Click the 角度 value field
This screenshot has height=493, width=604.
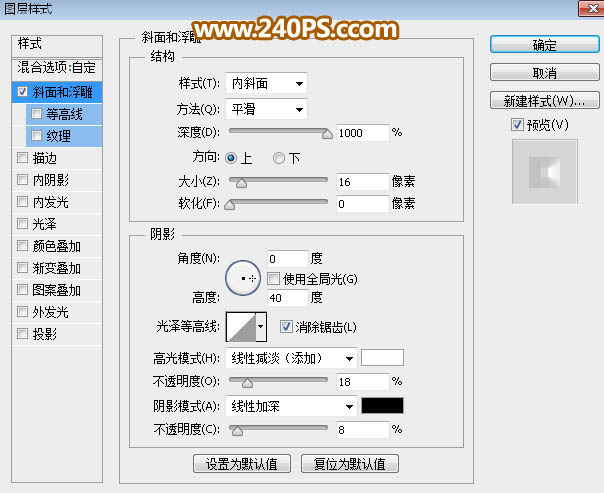coord(288,259)
